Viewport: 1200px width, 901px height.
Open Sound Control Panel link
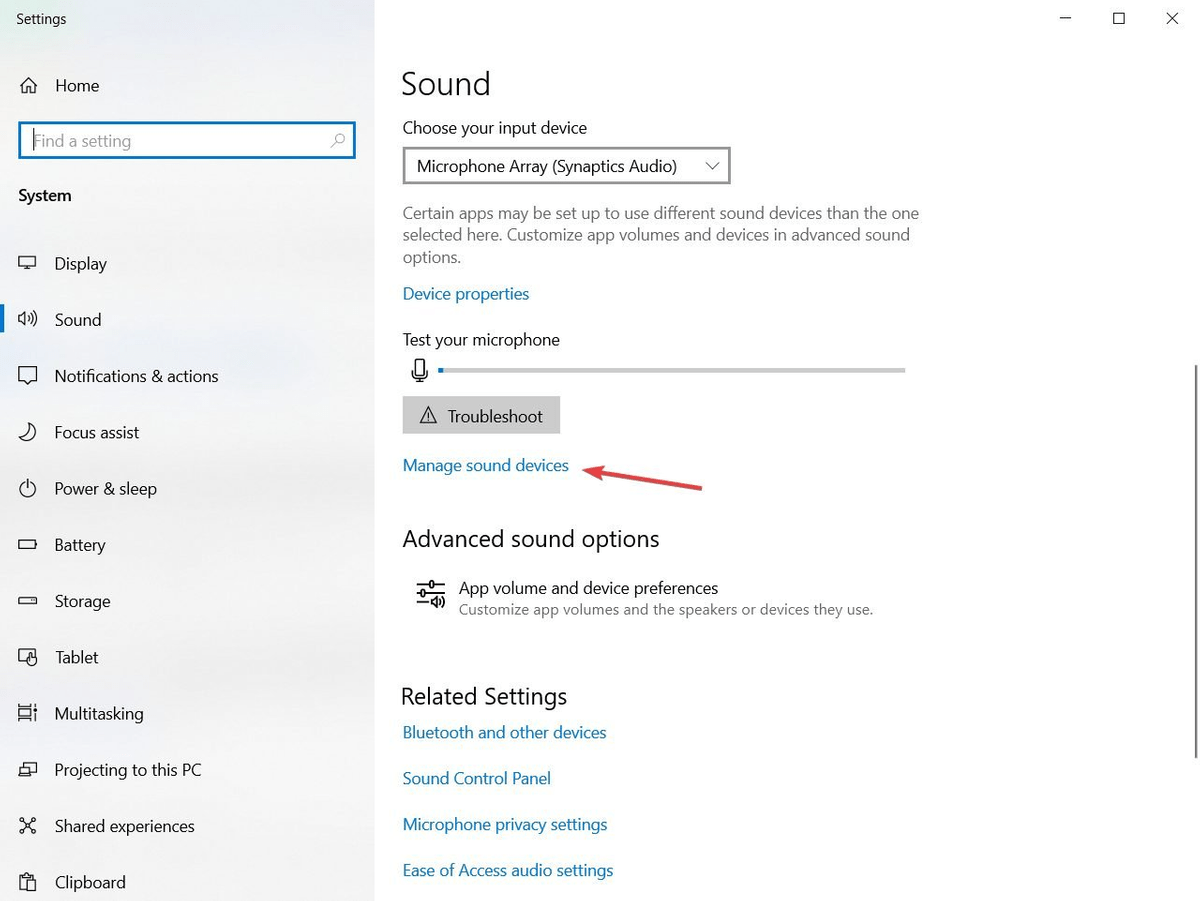coord(476,778)
